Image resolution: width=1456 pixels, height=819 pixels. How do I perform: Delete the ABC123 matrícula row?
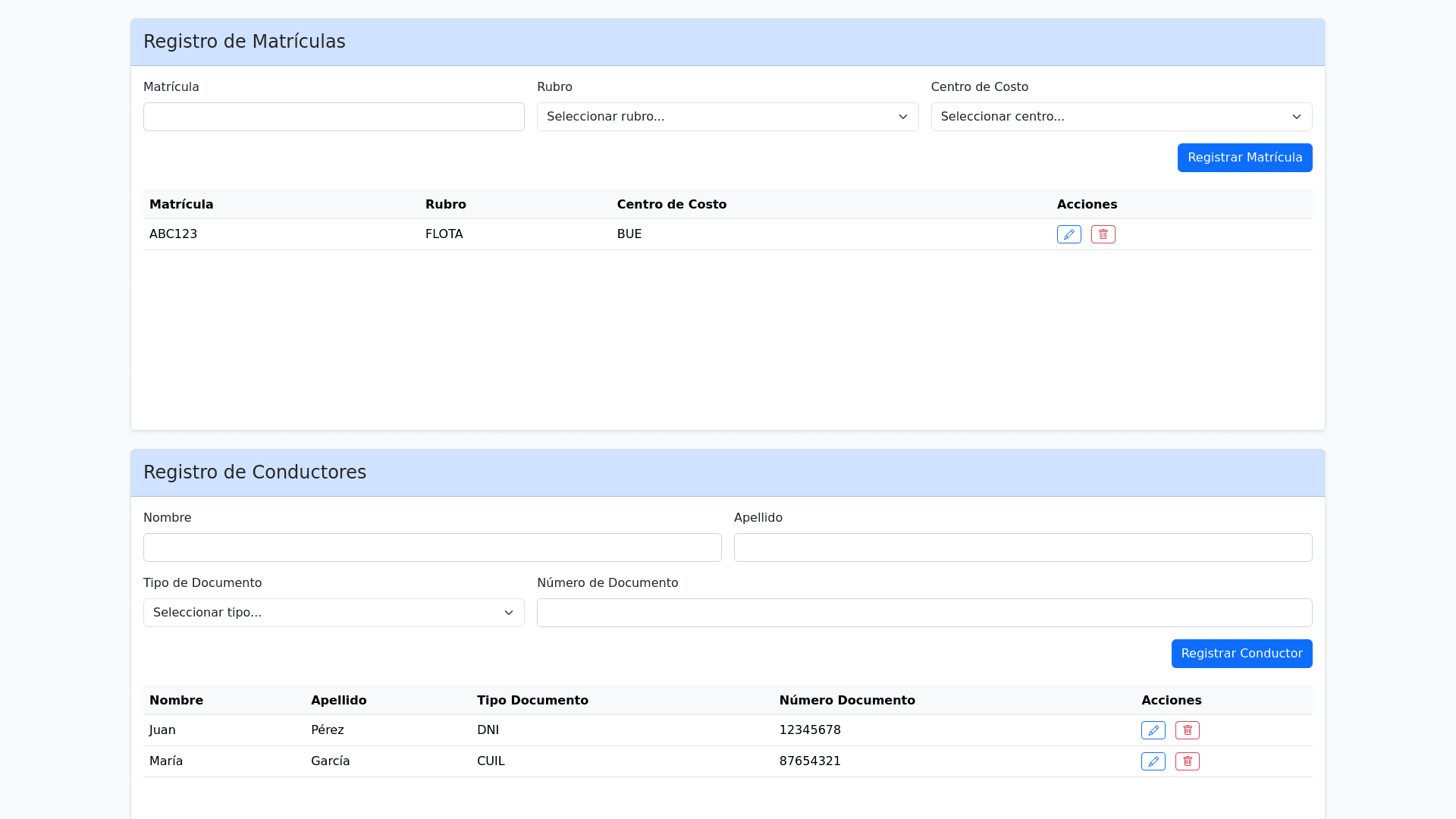[x=1103, y=234]
